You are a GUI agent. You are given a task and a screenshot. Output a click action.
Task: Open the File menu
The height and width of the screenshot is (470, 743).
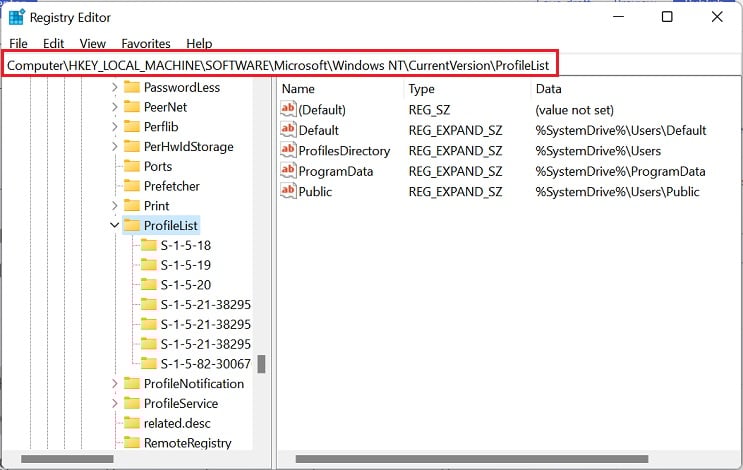pos(18,44)
